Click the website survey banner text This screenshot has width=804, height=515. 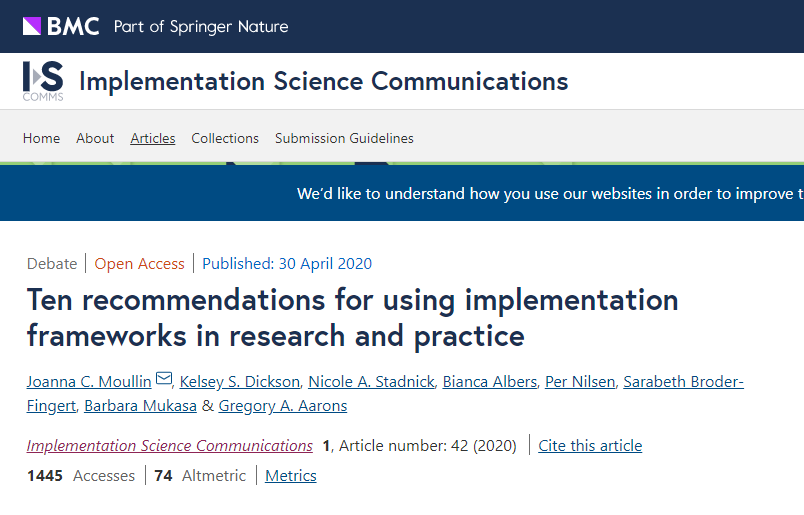[x=550, y=194]
